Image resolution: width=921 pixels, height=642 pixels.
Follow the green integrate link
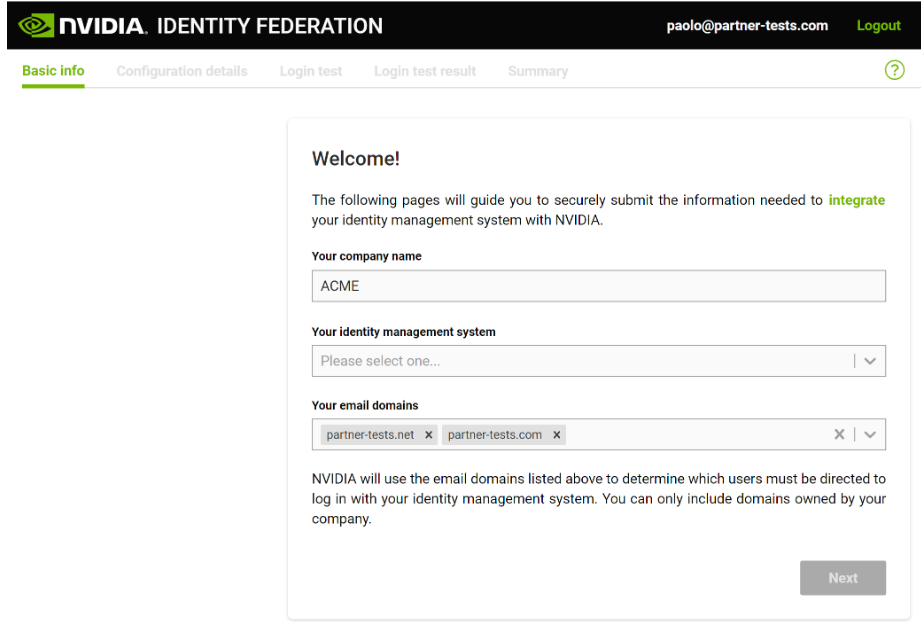pyautogui.click(x=856, y=200)
